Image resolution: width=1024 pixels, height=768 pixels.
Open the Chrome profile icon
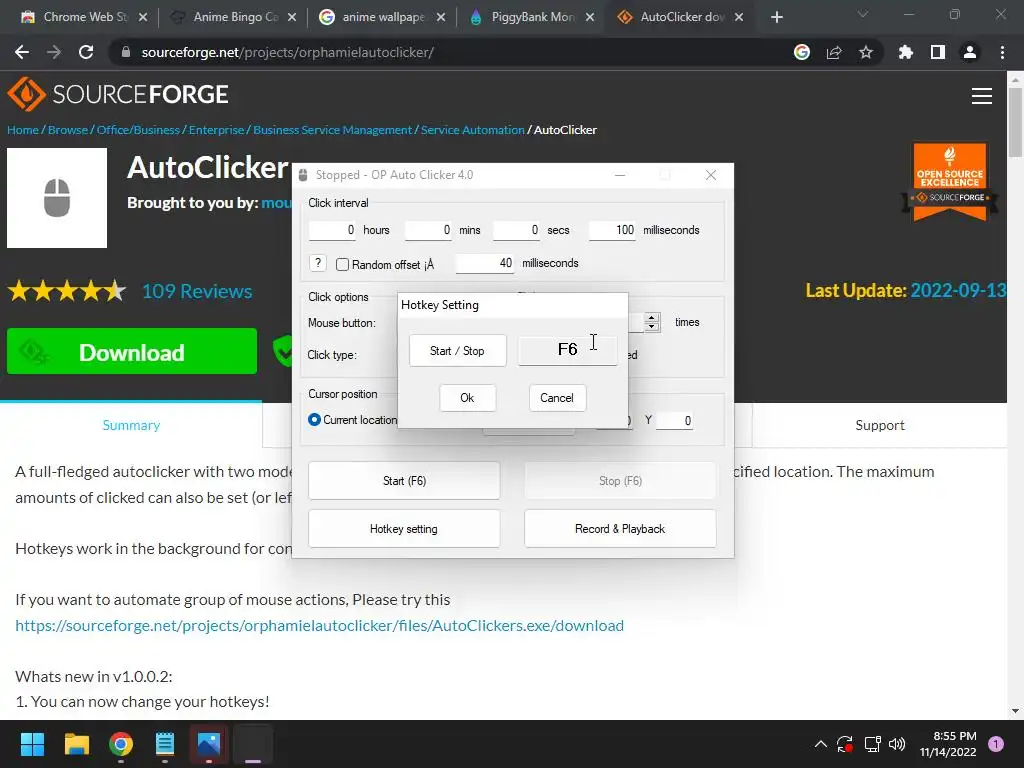click(970, 52)
